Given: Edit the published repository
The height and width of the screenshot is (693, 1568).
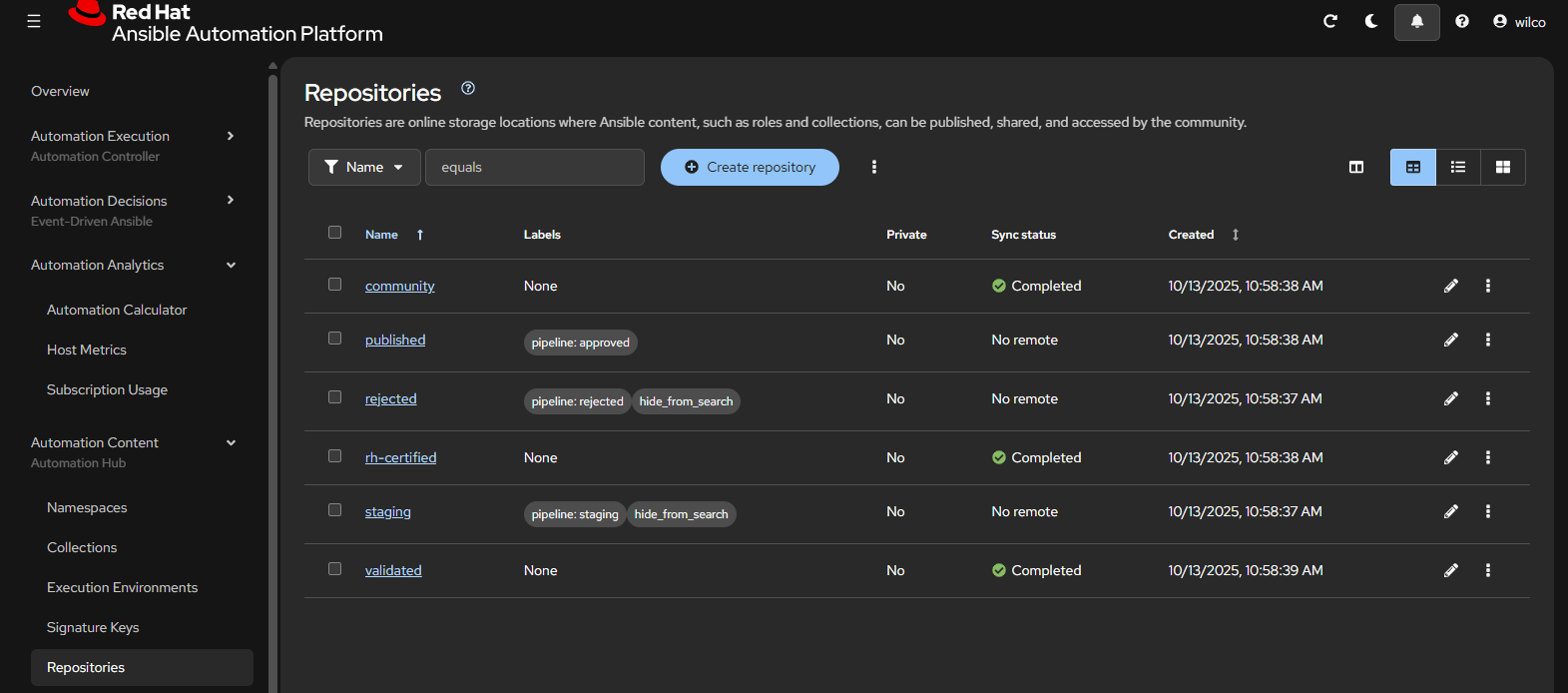Looking at the screenshot, I should tap(1451, 340).
